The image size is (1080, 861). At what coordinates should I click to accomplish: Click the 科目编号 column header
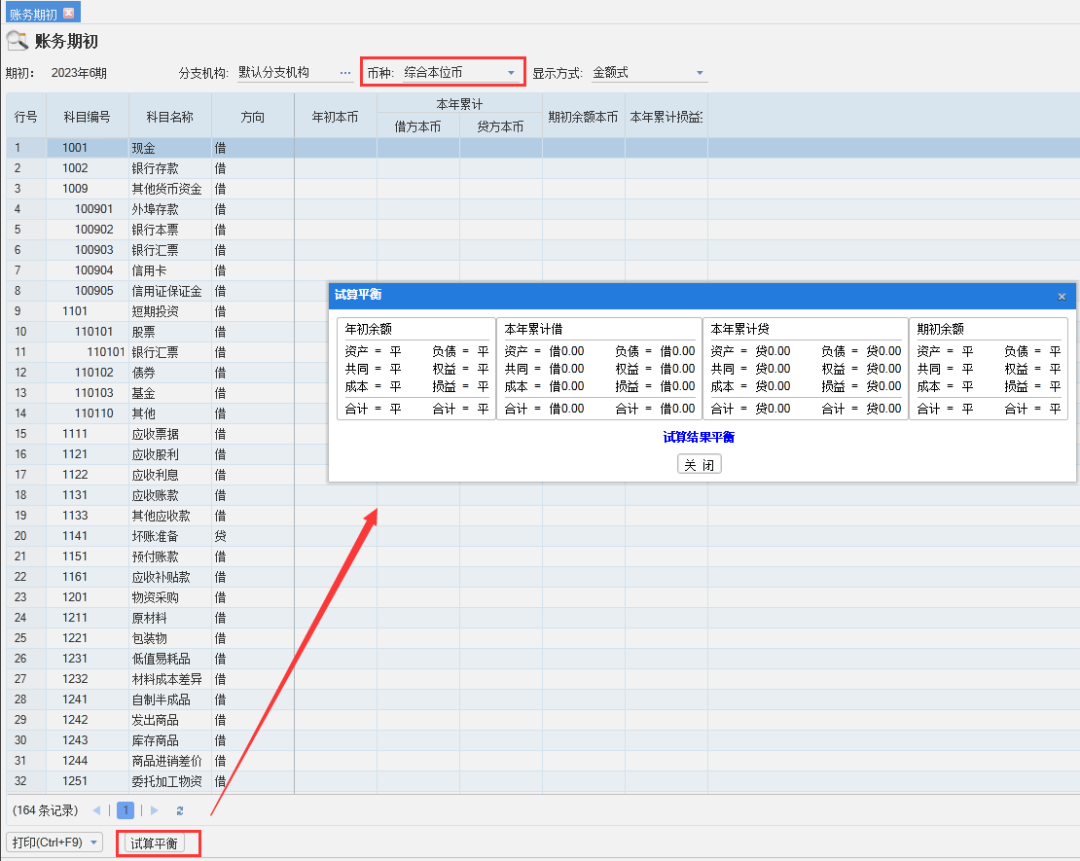click(87, 116)
